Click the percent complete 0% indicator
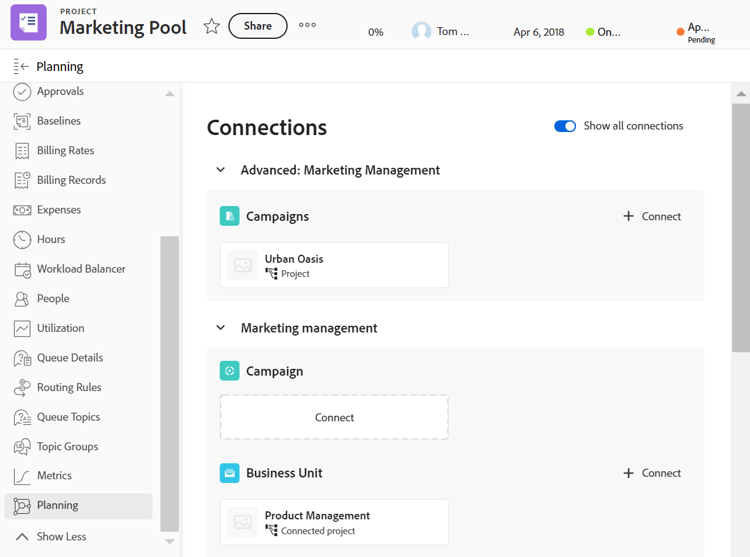The width and height of the screenshot is (750, 557). [x=376, y=32]
